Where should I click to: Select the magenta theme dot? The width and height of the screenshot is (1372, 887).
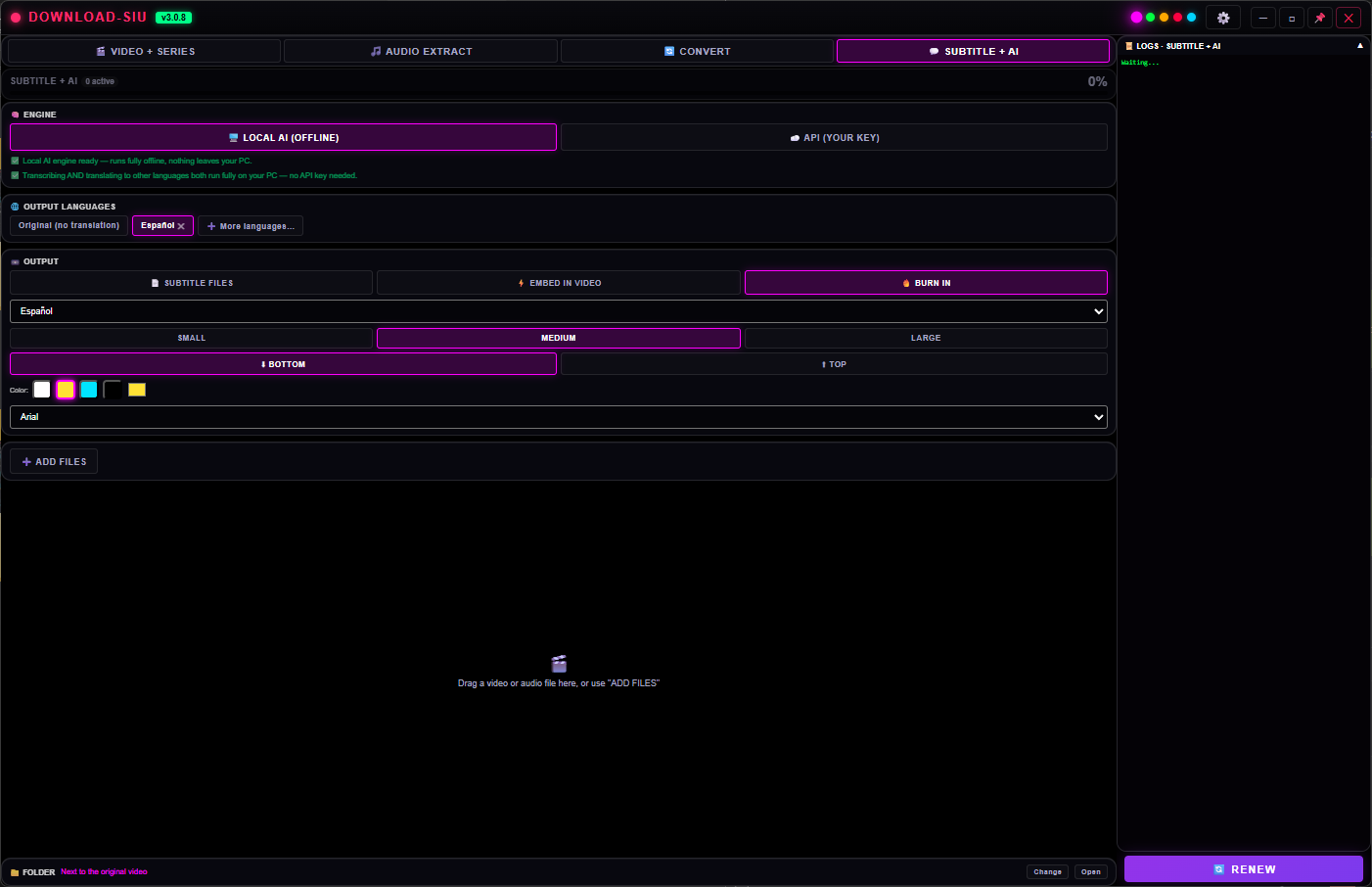[1136, 18]
